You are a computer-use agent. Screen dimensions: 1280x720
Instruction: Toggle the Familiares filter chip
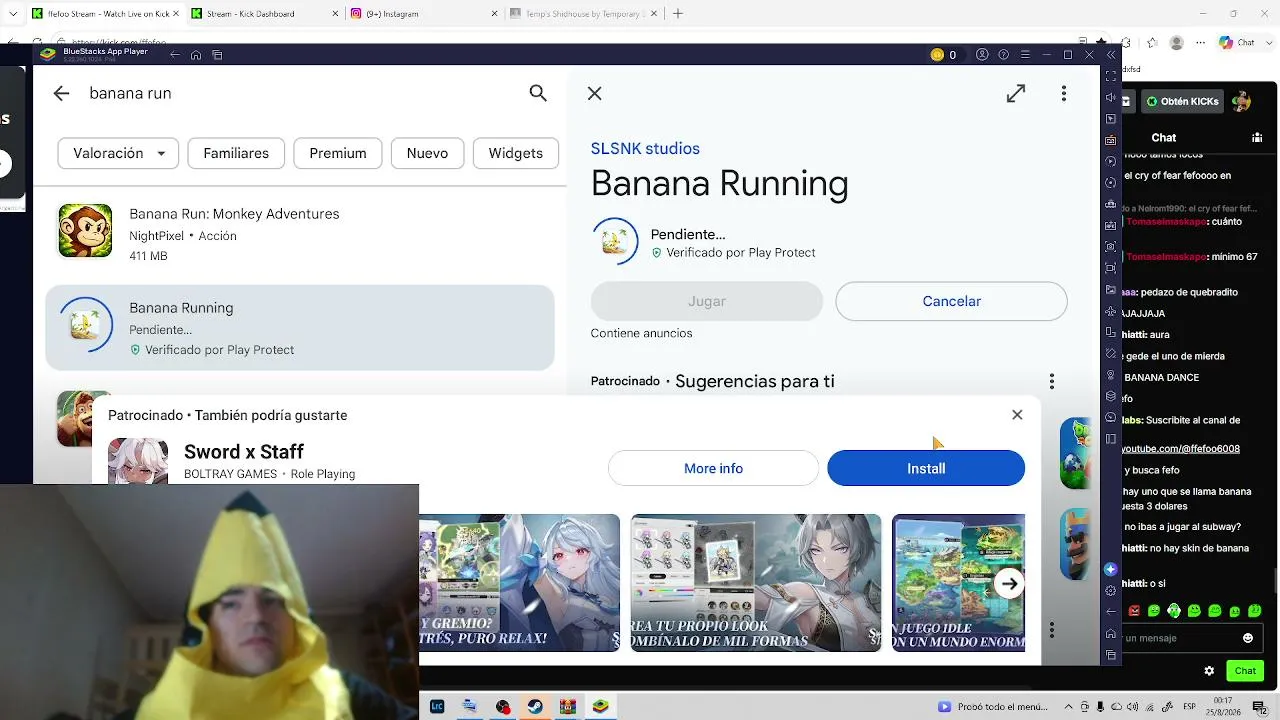[x=236, y=153]
